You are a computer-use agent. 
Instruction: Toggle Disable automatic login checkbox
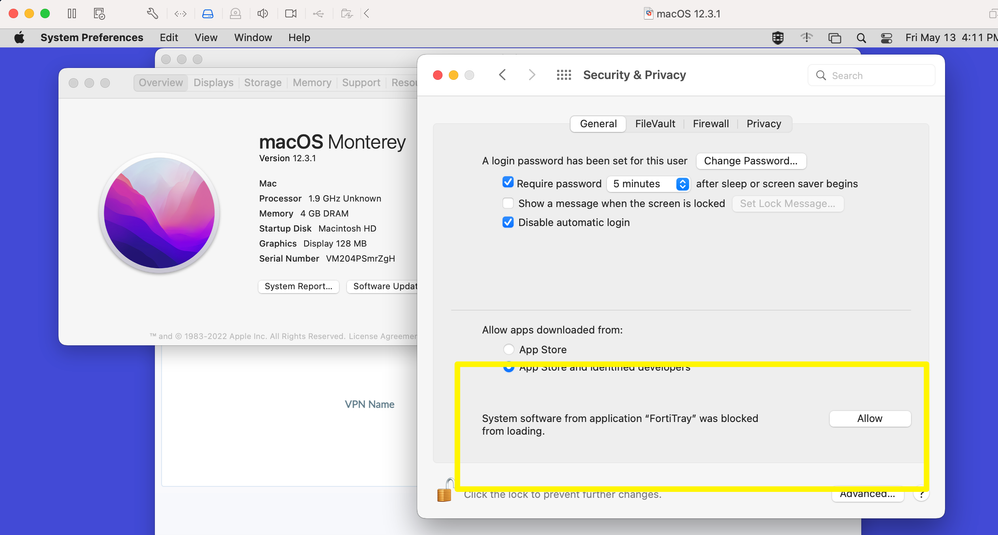pyautogui.click(x=508, y=222)
